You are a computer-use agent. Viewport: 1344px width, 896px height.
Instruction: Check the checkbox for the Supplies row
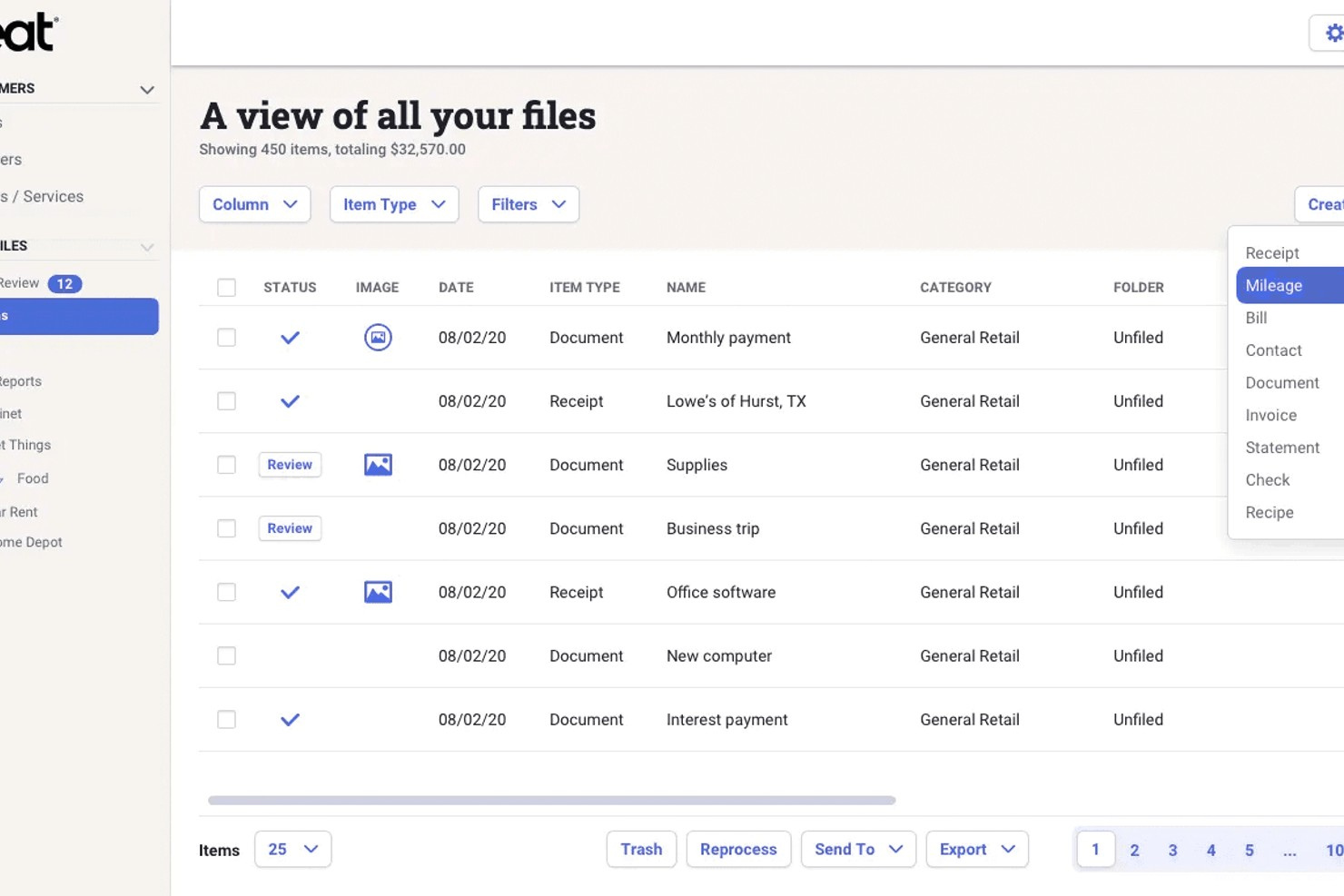pos(226,464)
